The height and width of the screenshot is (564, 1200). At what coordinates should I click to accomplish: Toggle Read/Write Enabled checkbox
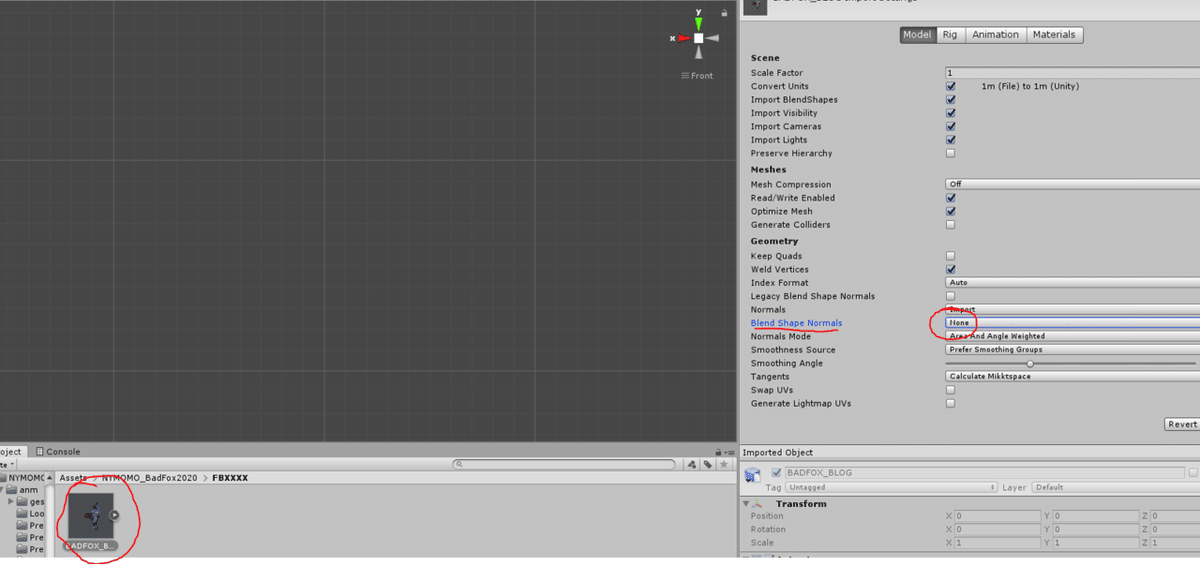click(x=950, y=198)
